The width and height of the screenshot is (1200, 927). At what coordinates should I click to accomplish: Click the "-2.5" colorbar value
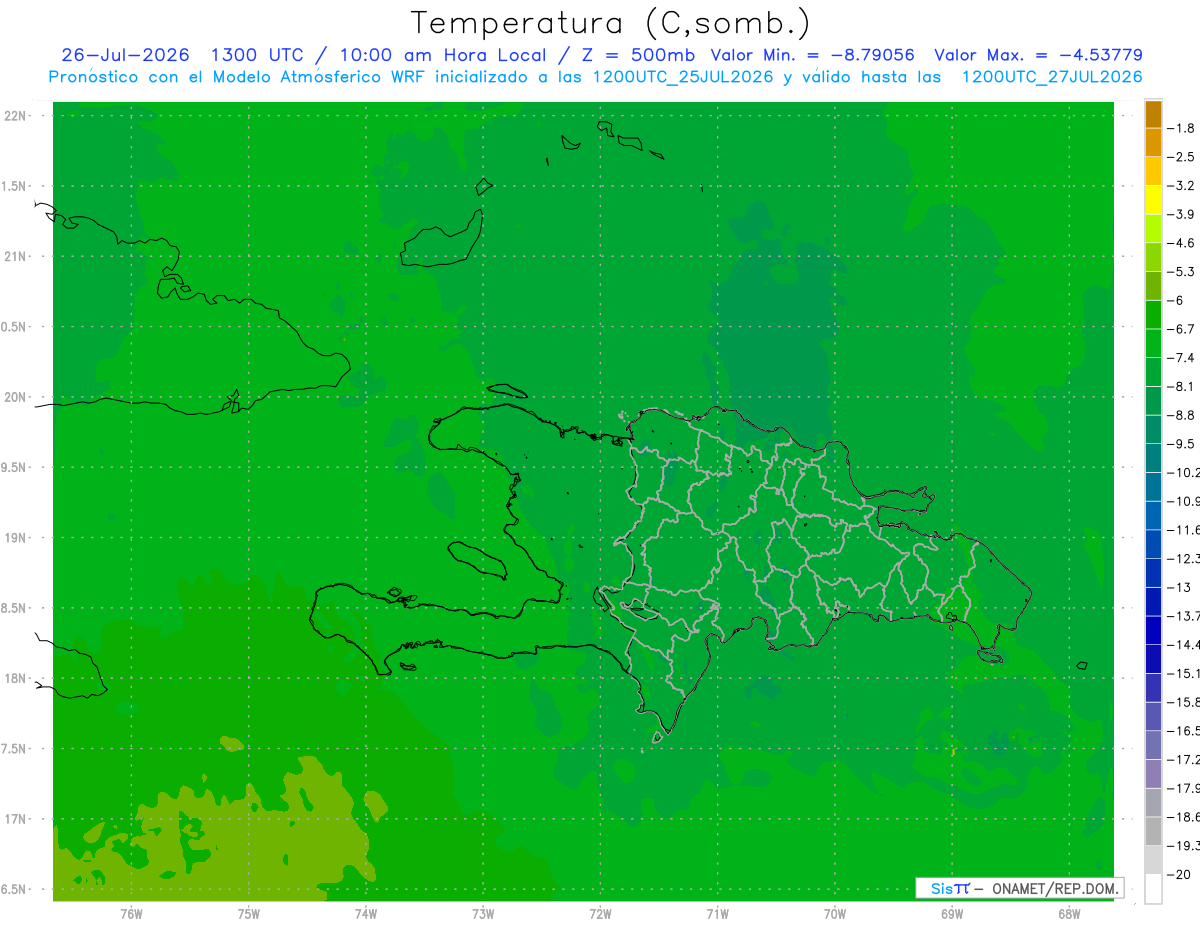click(x=1182, y=157)
